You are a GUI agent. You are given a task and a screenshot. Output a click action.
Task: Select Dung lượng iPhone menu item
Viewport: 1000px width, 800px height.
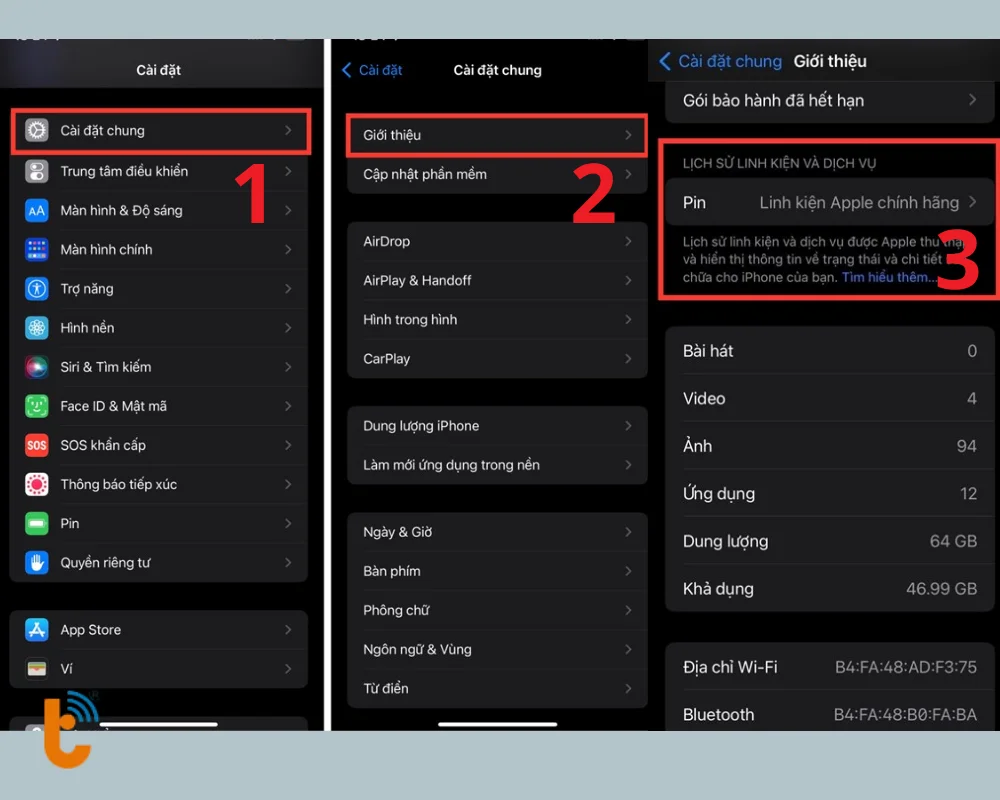tap(421, 426)
